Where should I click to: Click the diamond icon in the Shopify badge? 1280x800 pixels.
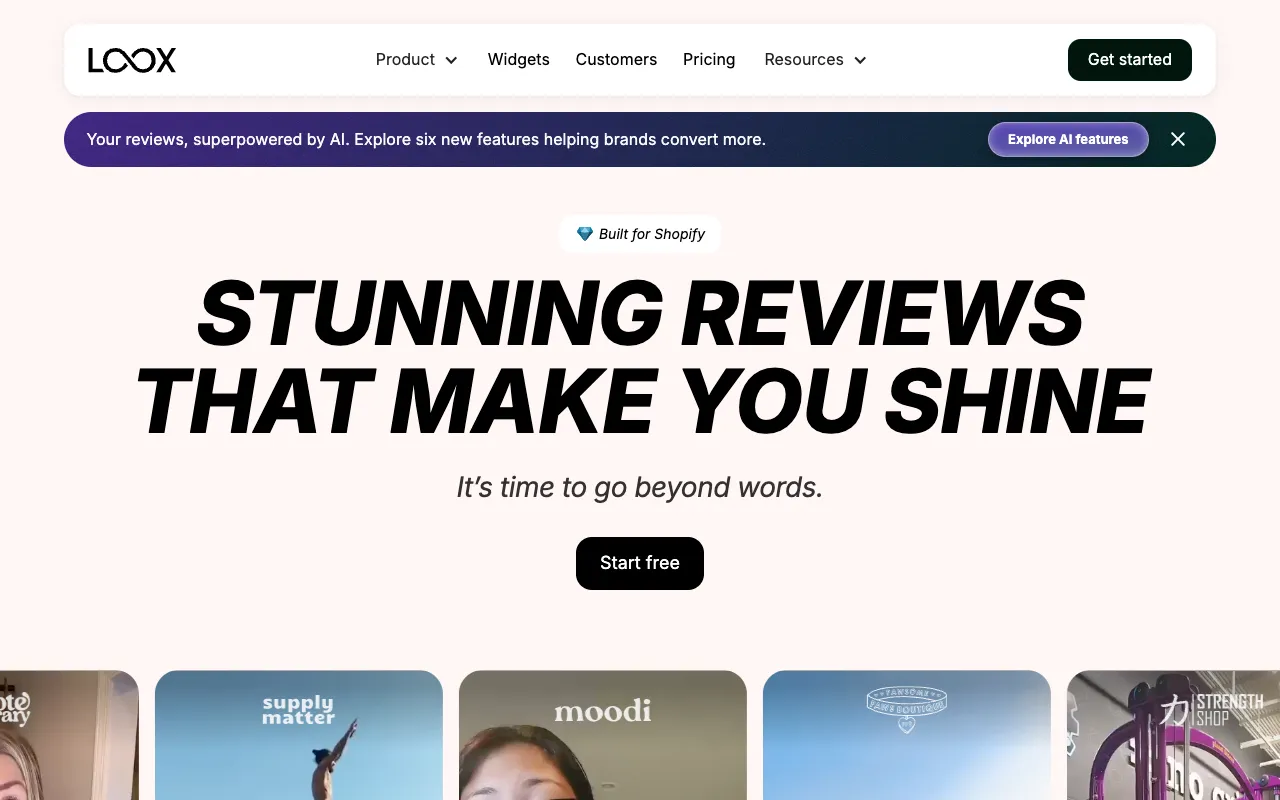585,233
